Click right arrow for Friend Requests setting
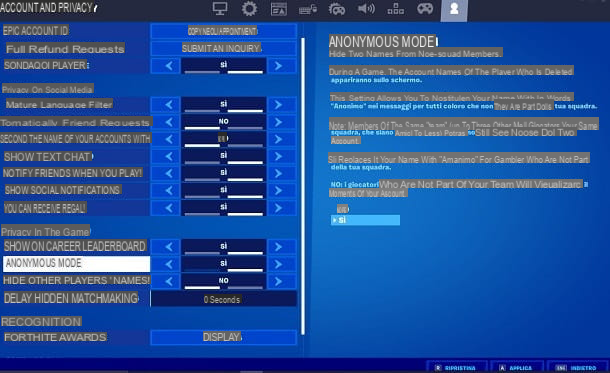Screen dimensions: 610x373 (278, 122)
